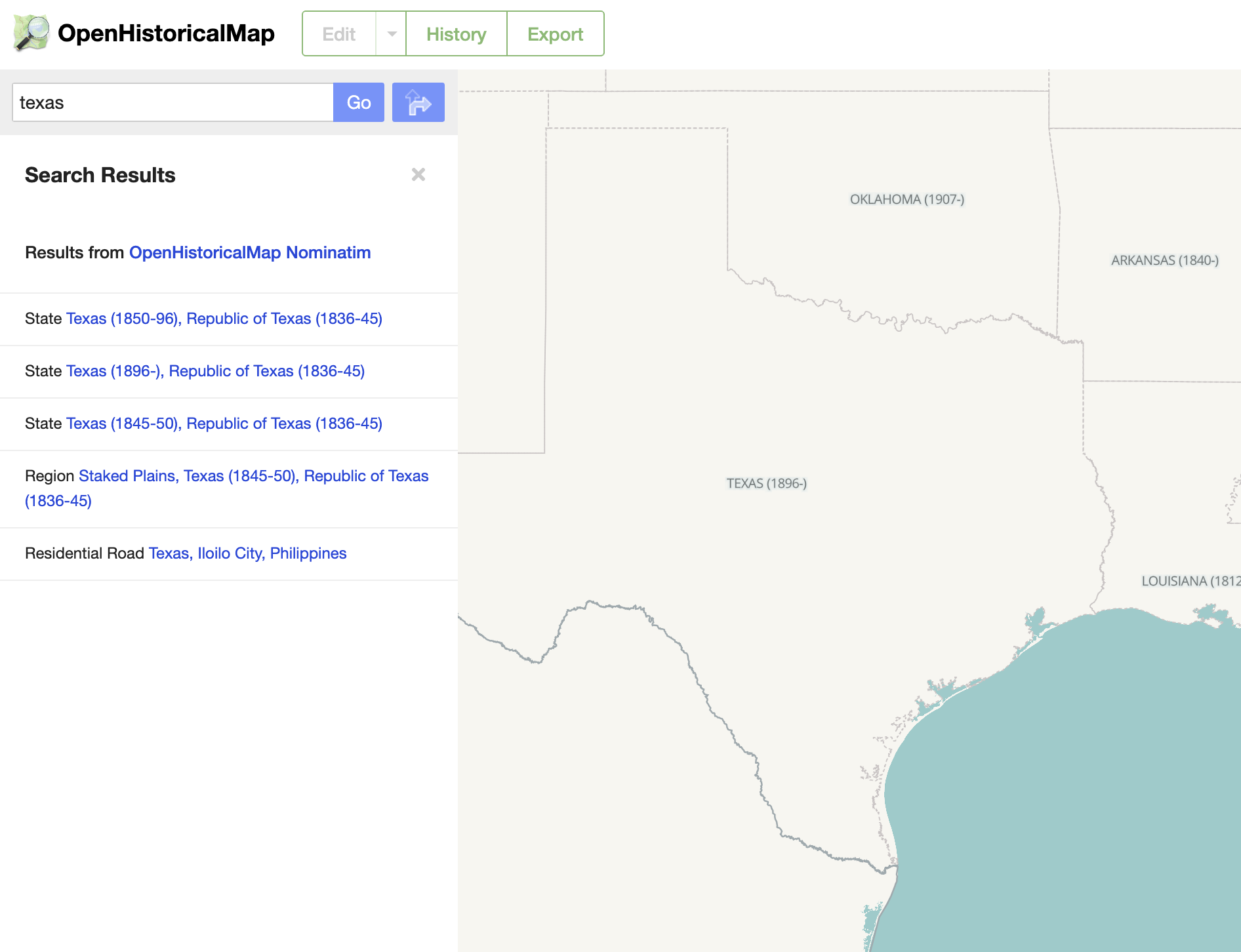Screen dimensions: 1241x952
Task: Click the grayed Edit button
Action: pos(339,33)
